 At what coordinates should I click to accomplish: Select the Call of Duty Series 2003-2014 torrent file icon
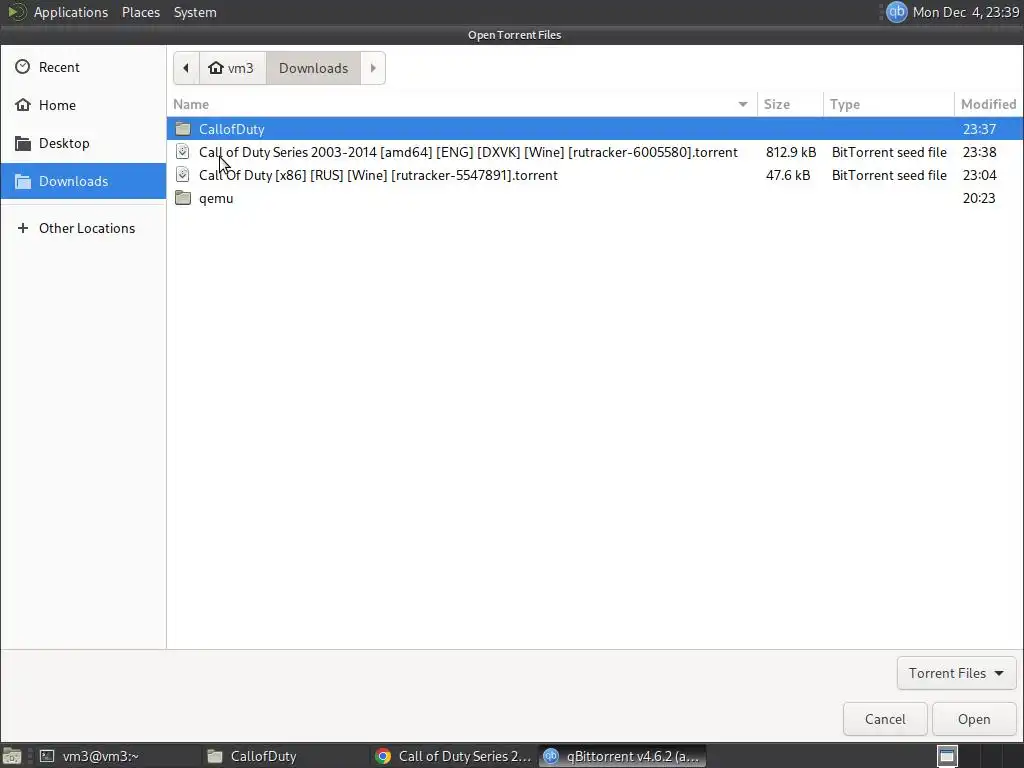pyautogui.click(x=183, y=152)
